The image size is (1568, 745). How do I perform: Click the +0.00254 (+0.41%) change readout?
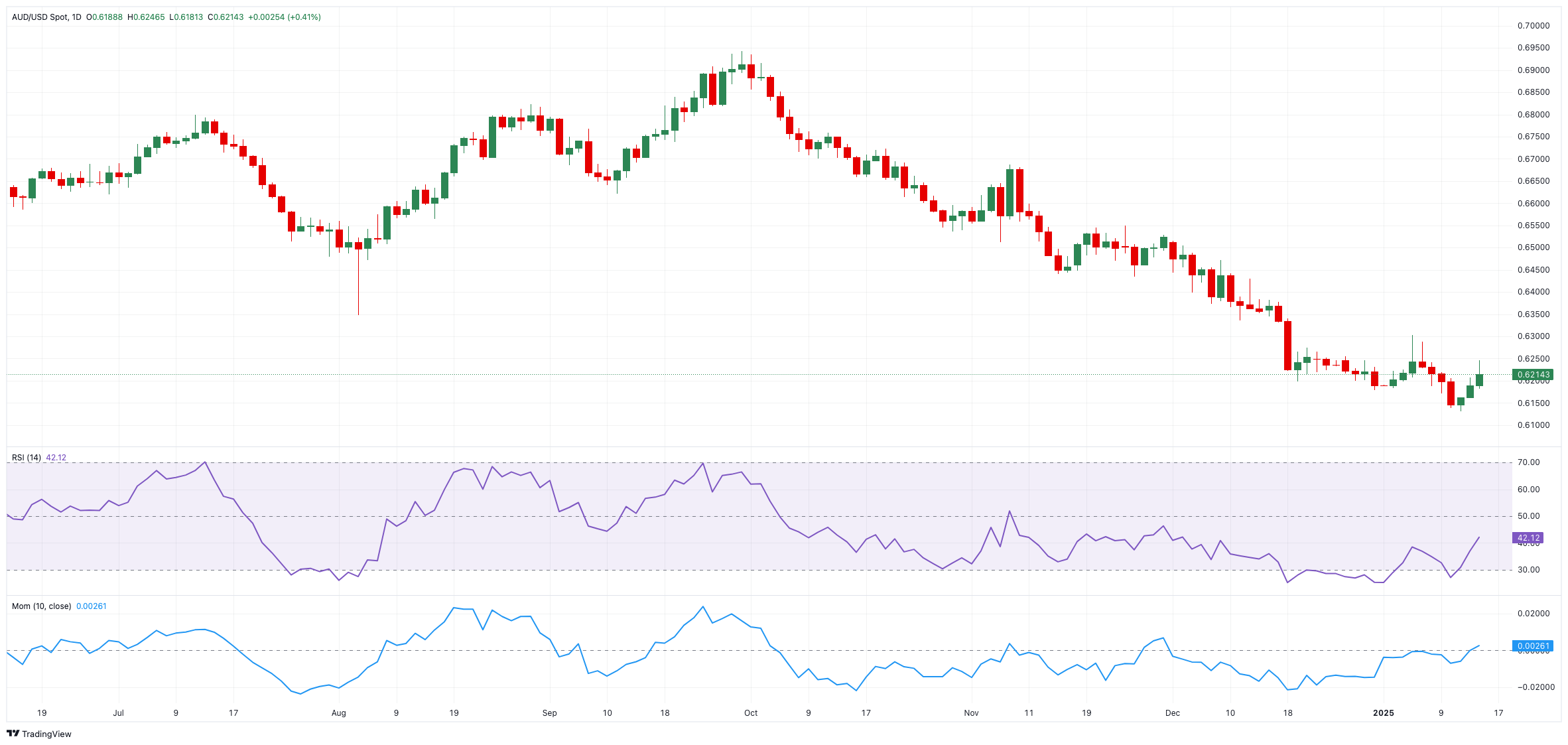285,17
